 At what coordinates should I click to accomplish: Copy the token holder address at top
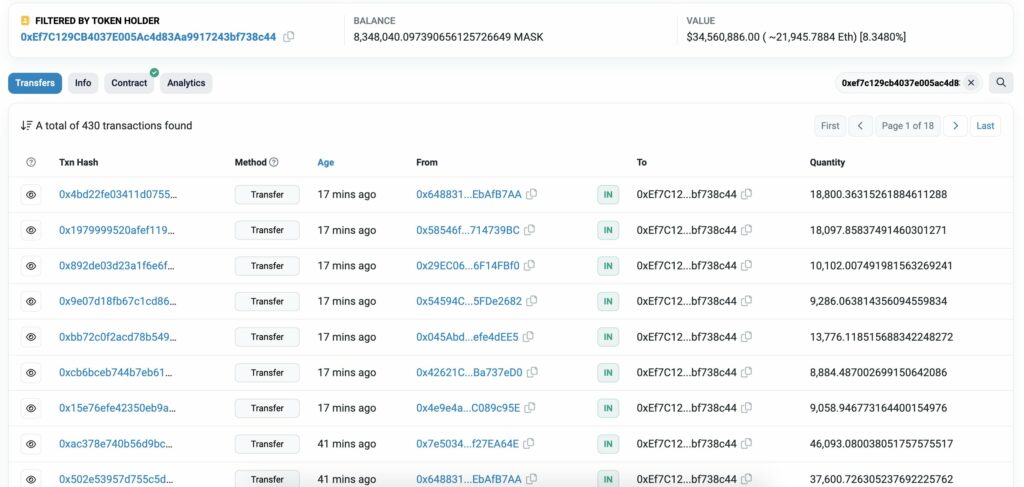289,37
